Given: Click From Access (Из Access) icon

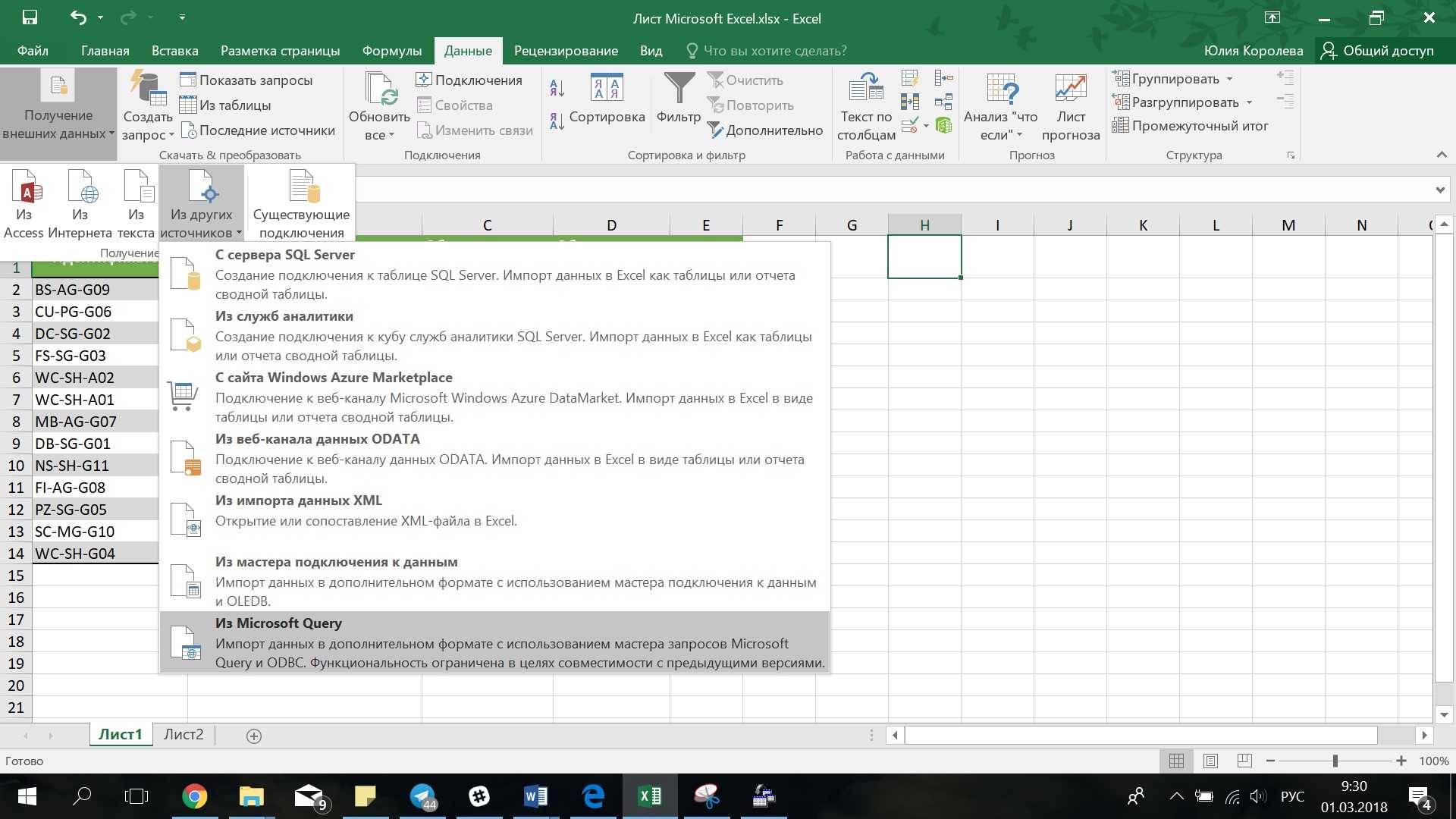Looking at the screenshot, I should pos(24,203).
